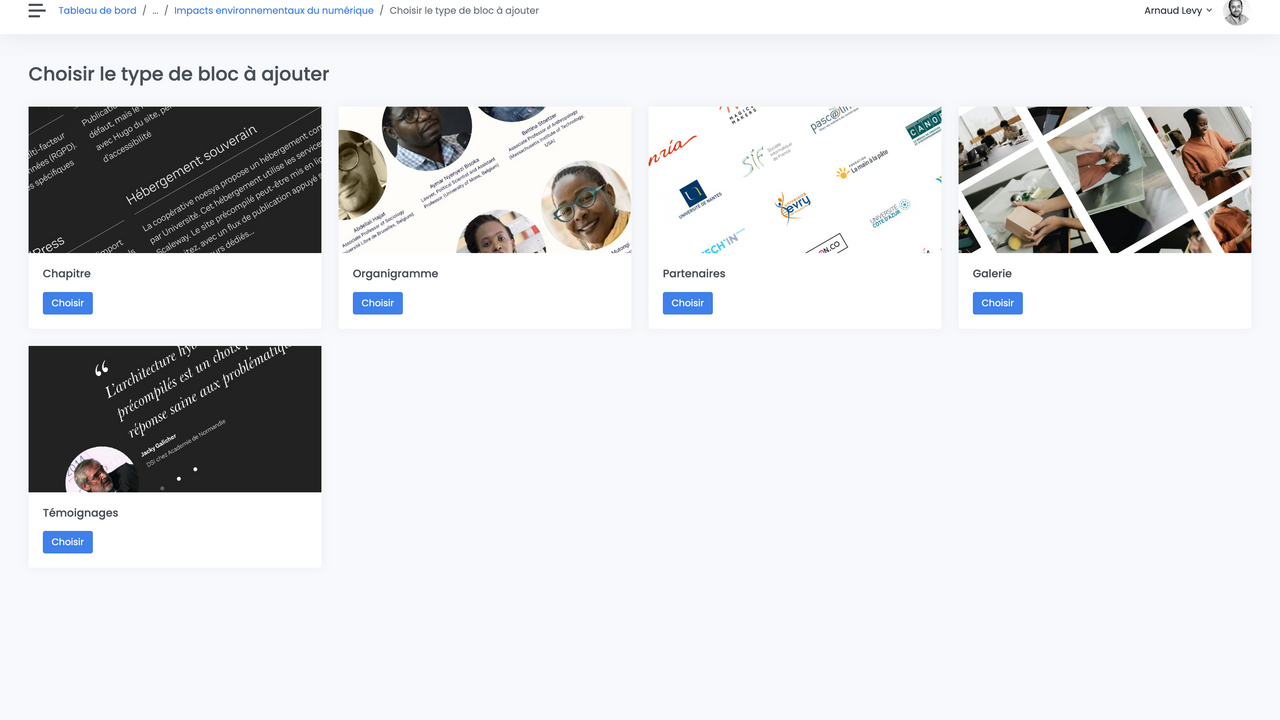Select the Chapitre card title
The width and height of the screenshot is (1280, 720).
(x=67, y=273)
